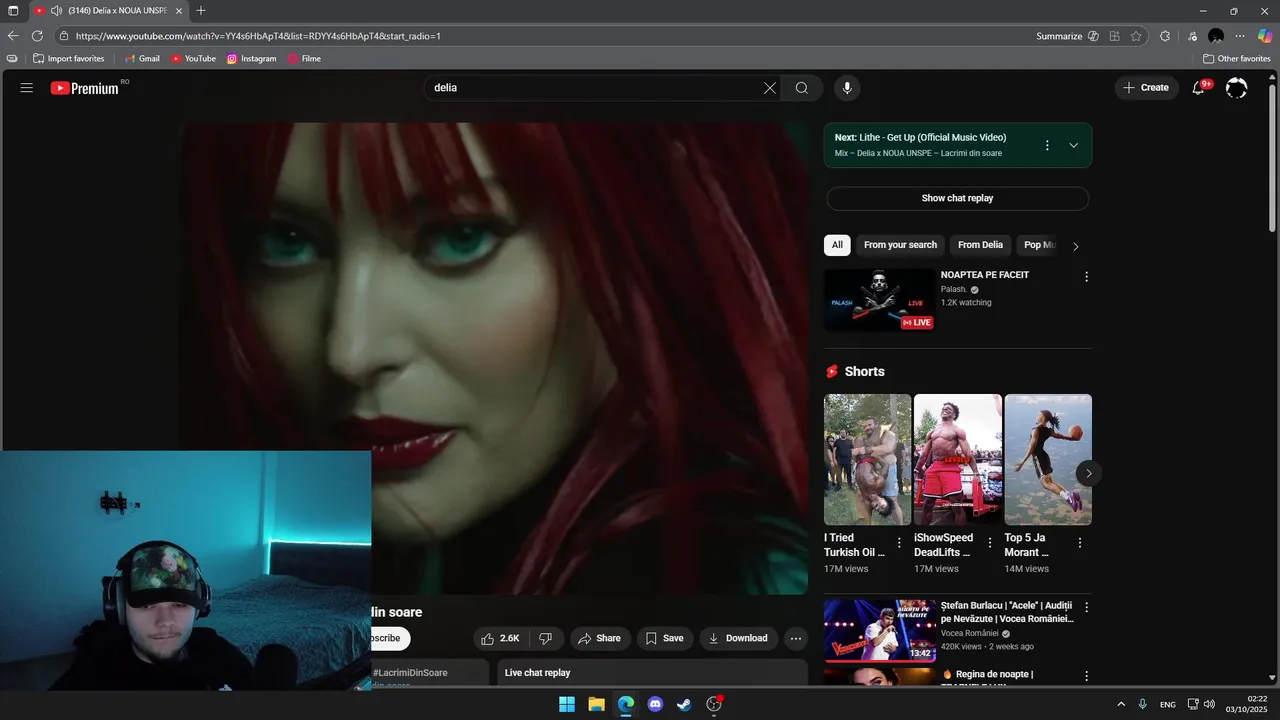The image size is (1280, 720).
Task: Open Filme bookmark
Action: tap(304, 59)
